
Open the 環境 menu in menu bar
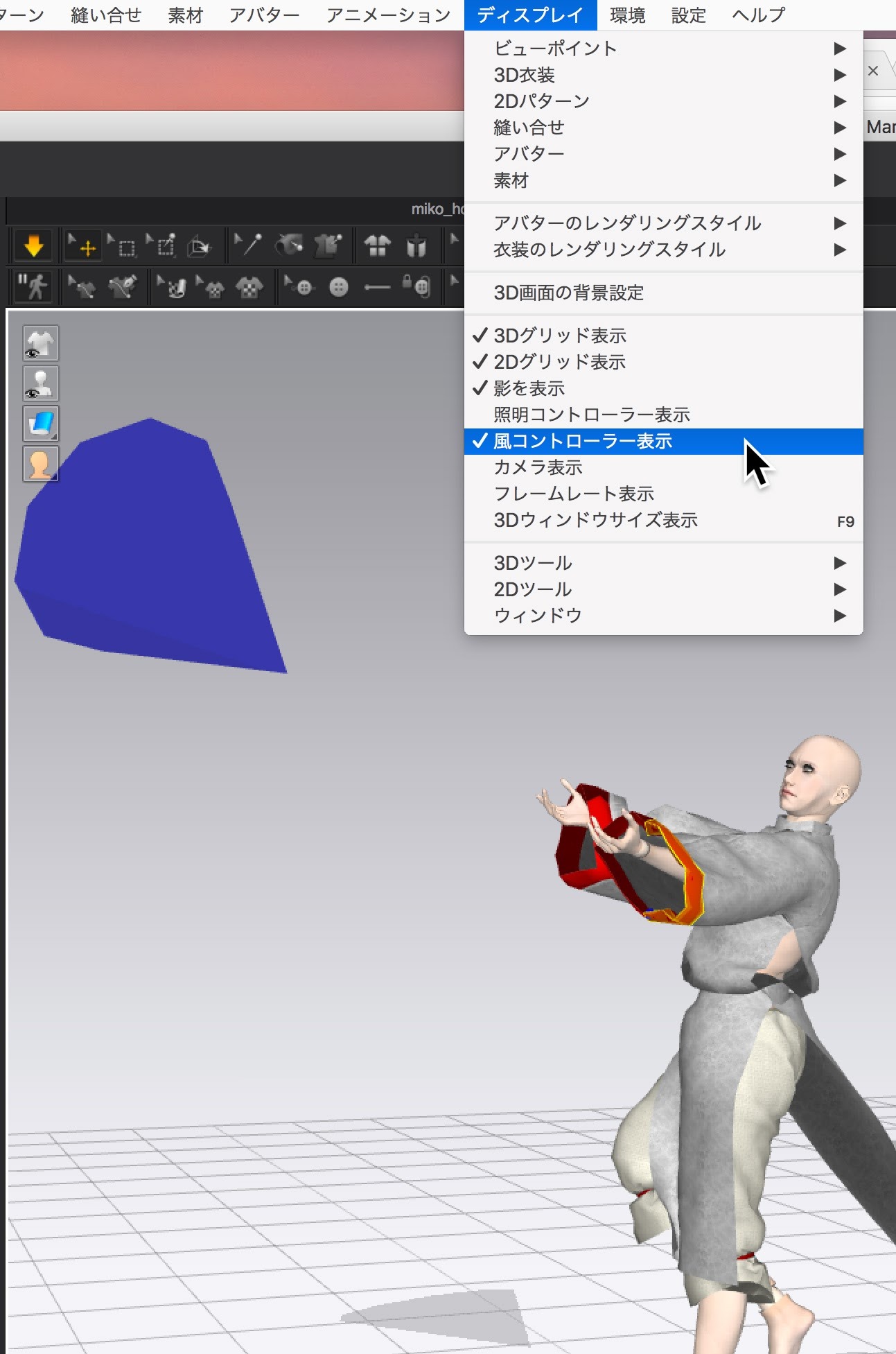627,15
